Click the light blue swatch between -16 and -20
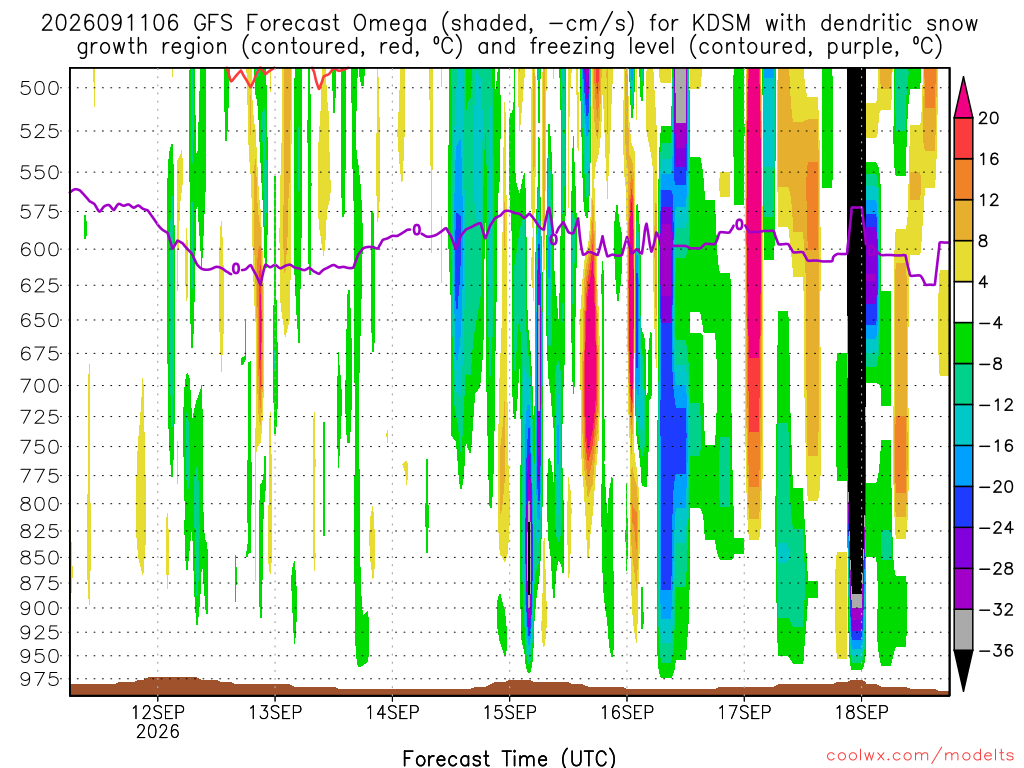The height and width of the screenshot is (768, 1024). point(963,466)
